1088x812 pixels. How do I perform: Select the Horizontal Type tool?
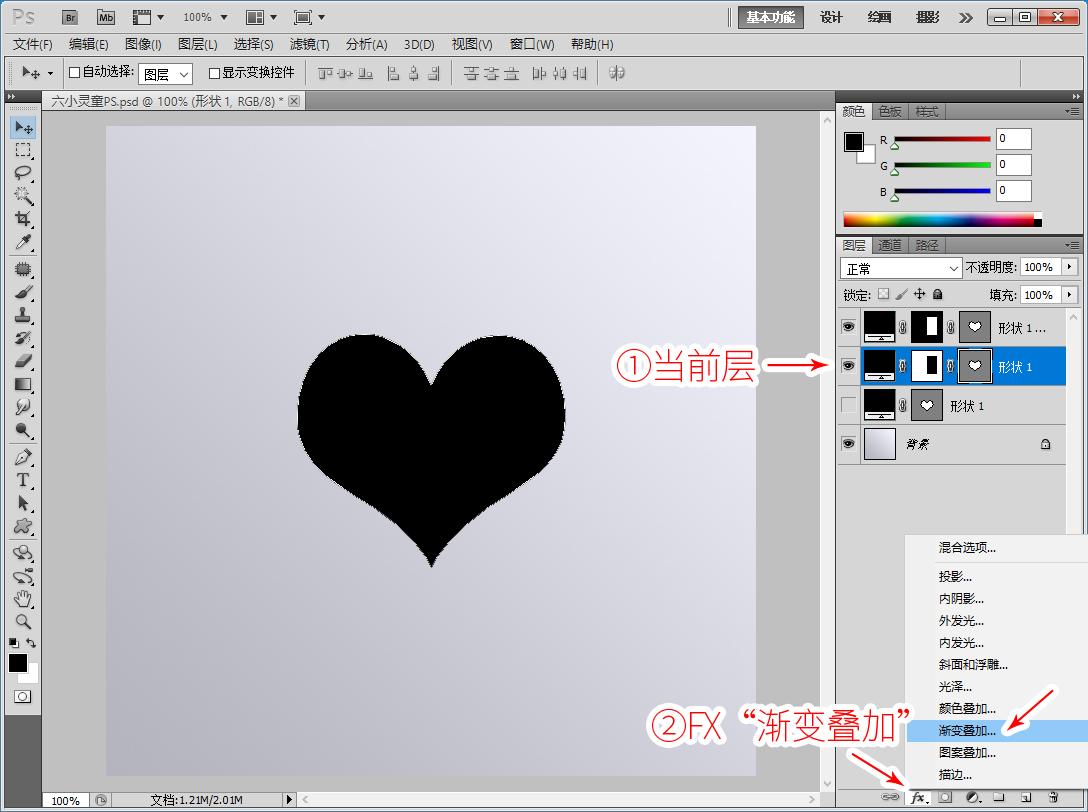(x=23, y=480)
